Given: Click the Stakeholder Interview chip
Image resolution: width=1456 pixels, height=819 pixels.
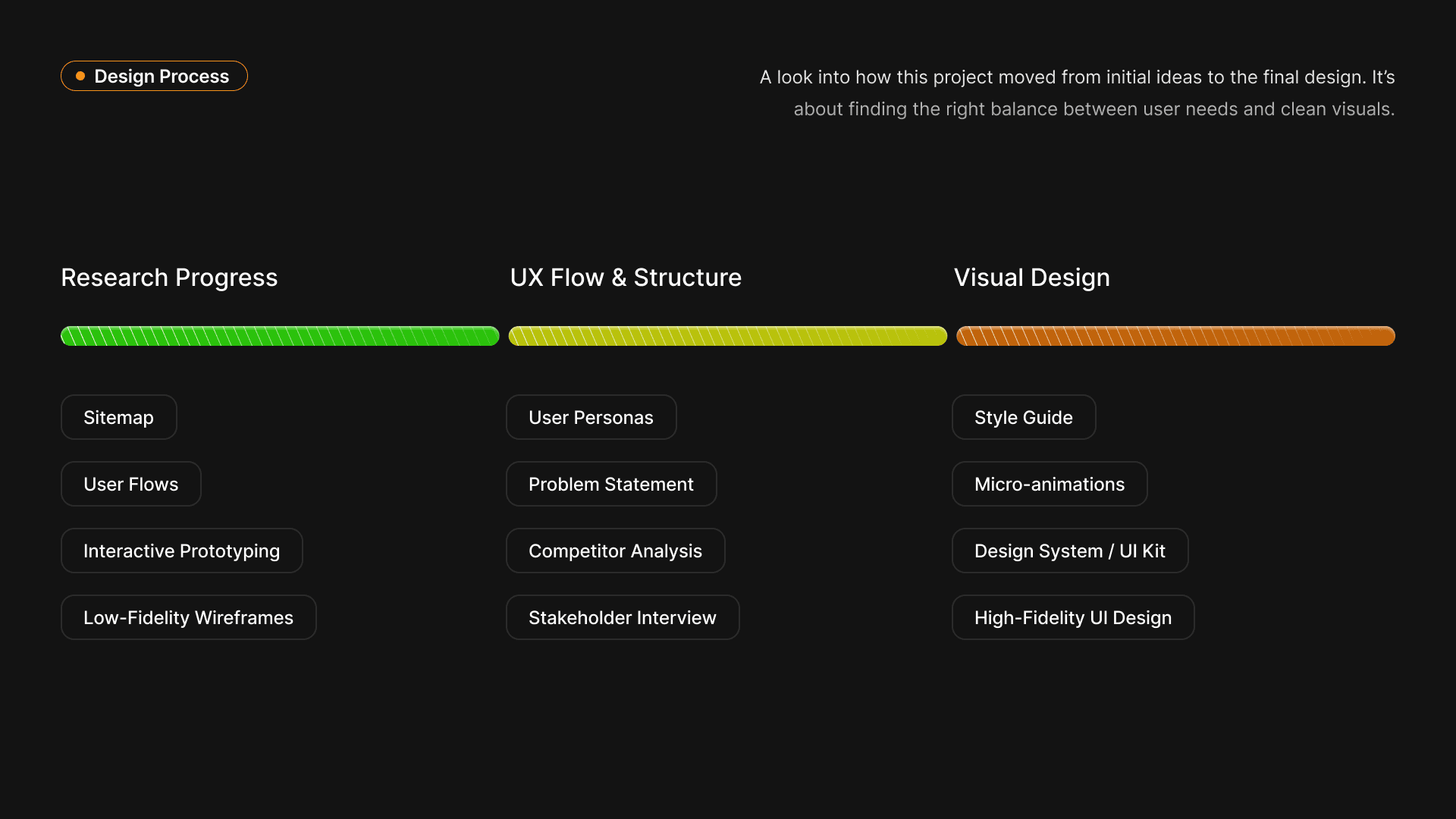Looking at the screenshot, I should pyautogui.click(x=622, y=617).
